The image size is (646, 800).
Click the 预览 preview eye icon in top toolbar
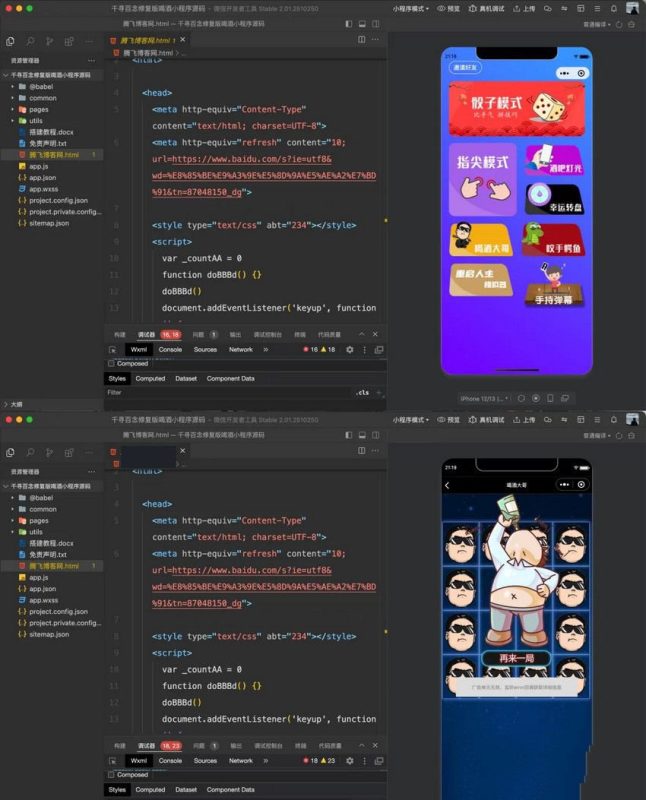click(442, 8)
